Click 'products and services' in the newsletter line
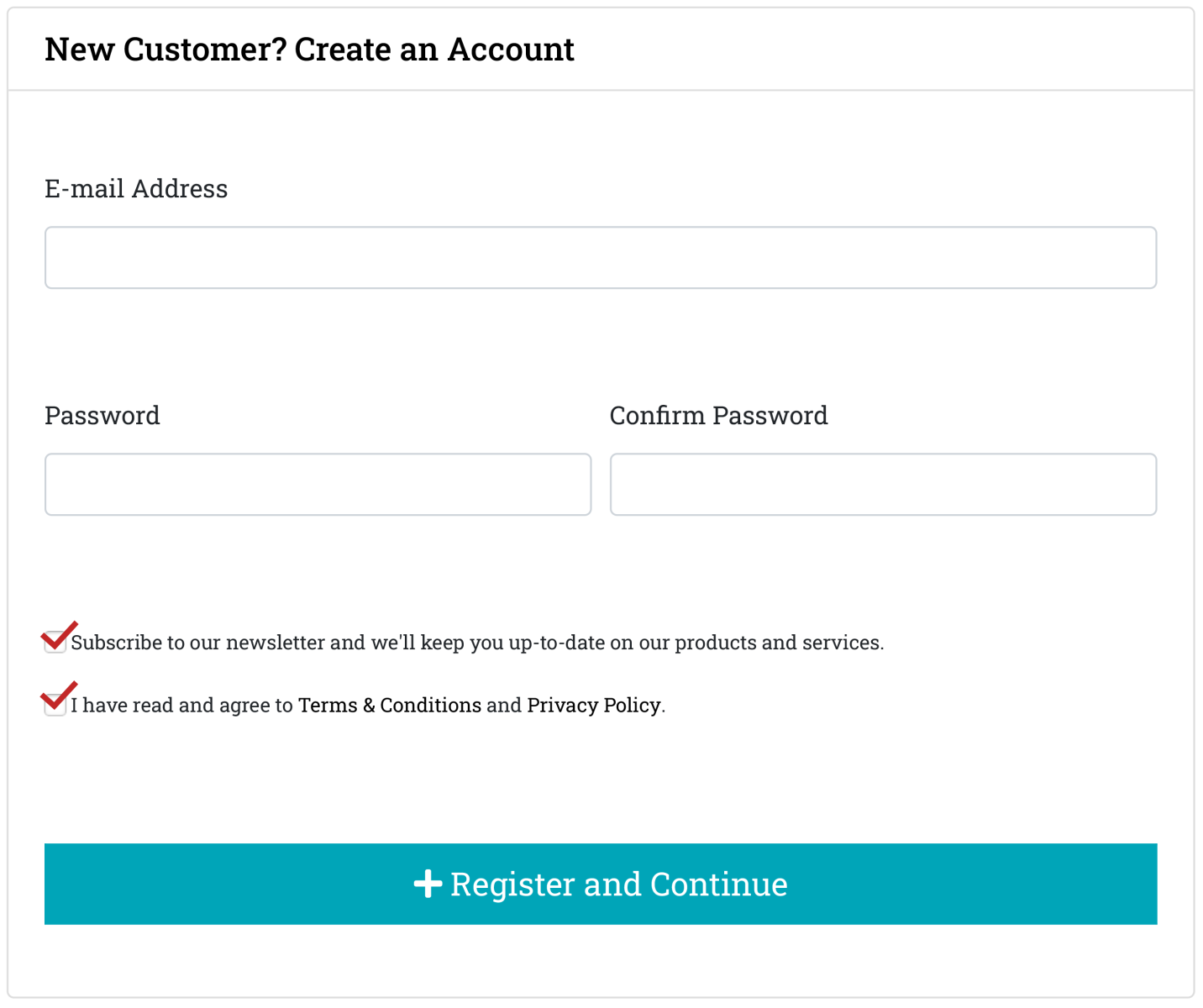The image size is (1203, 1008). (x=778, y=643)
